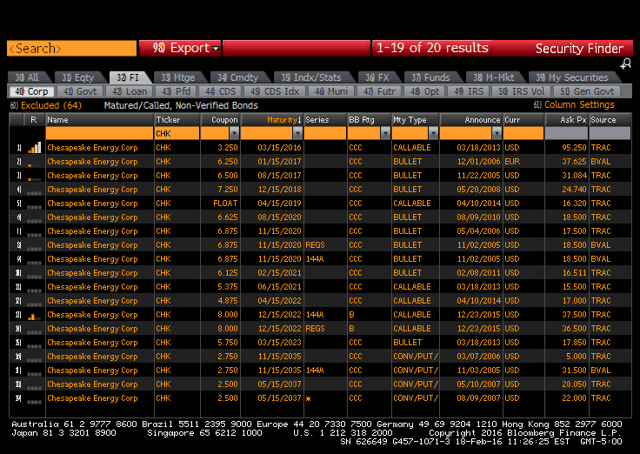Open the Indx/Stats tab
This screenshot has height=454, width=640.
[311, 77]
